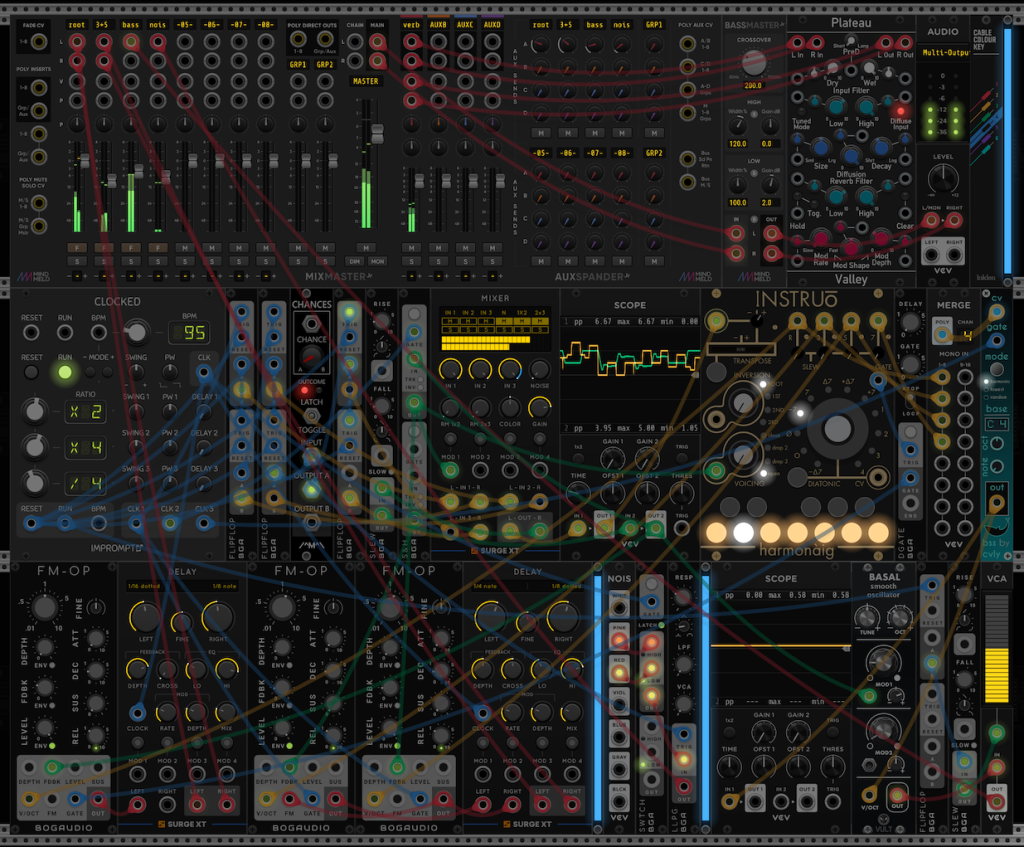Click the Surge XT Mixer NOISE knob
1024x847 pixels.
point(539,369)
